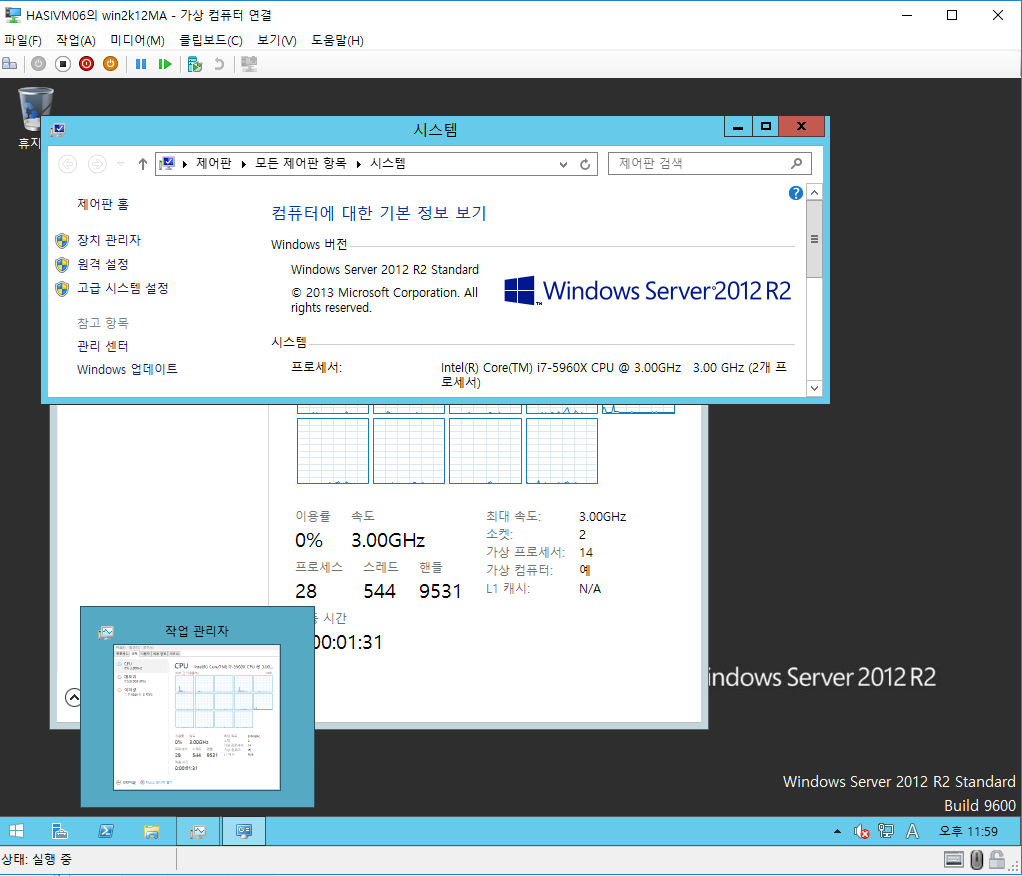Open the 파일(F) menu
Image resolution: width=1022 pixels, height=876 pixels.
coord(23,40)
